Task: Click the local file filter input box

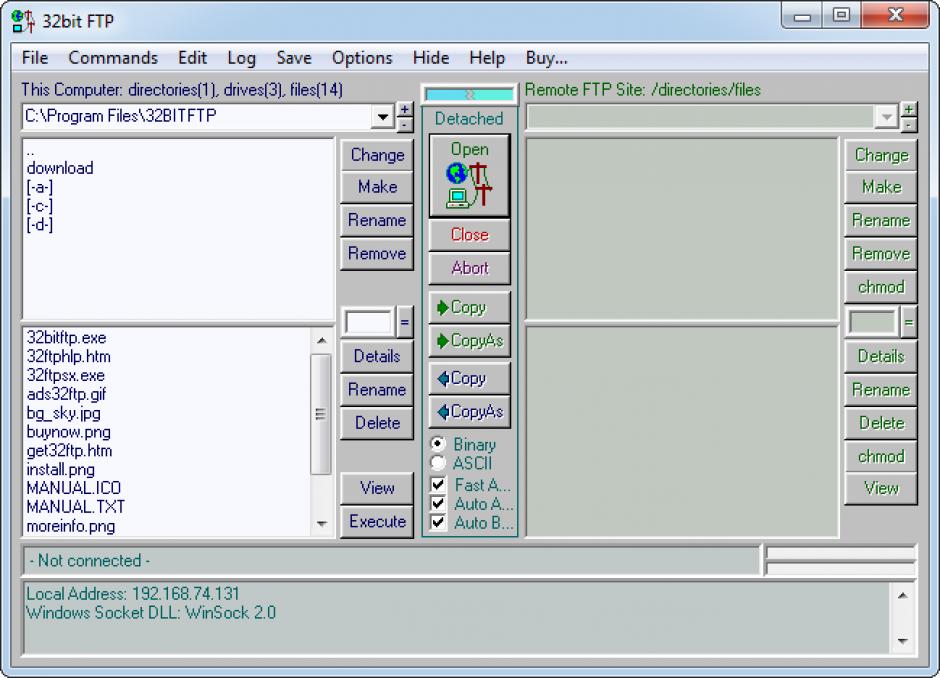Action: click(x=369, y=323)
